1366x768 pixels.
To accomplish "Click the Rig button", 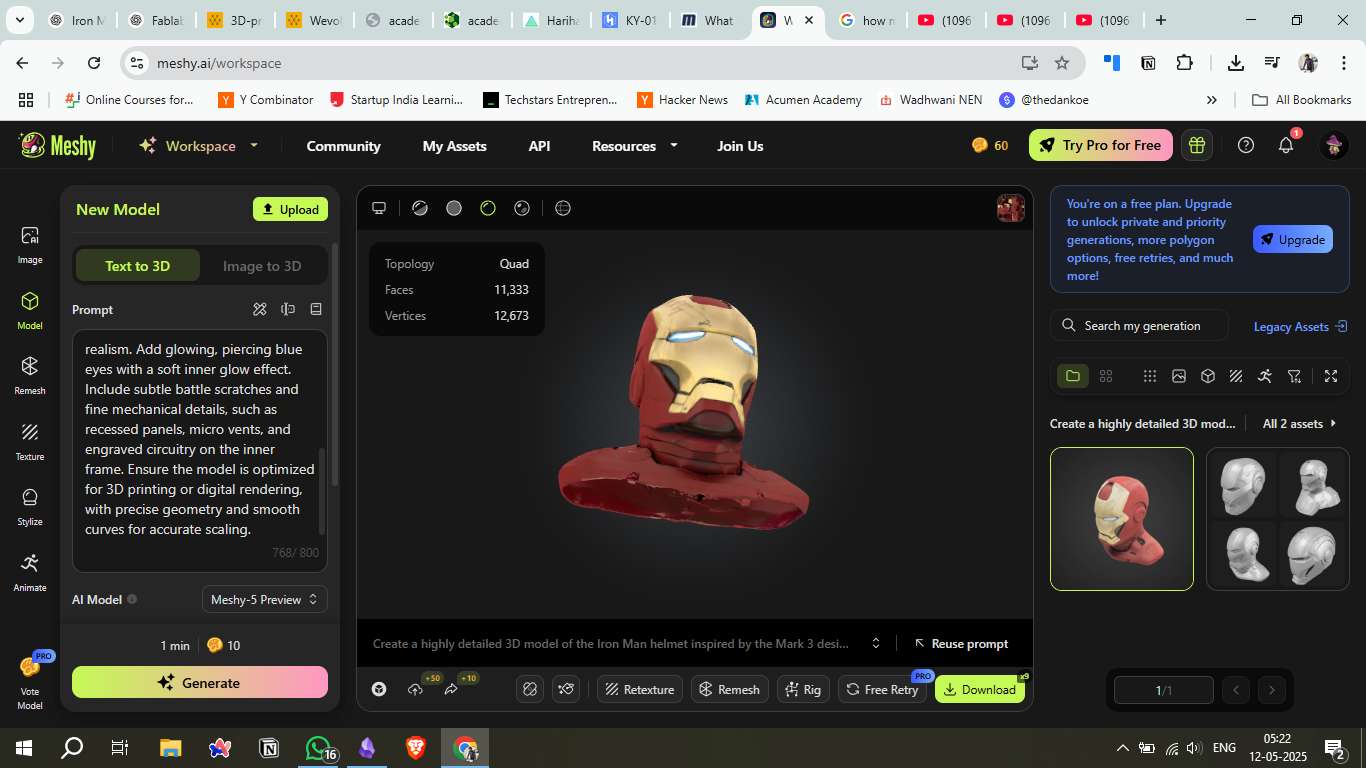I will (803, 689).
